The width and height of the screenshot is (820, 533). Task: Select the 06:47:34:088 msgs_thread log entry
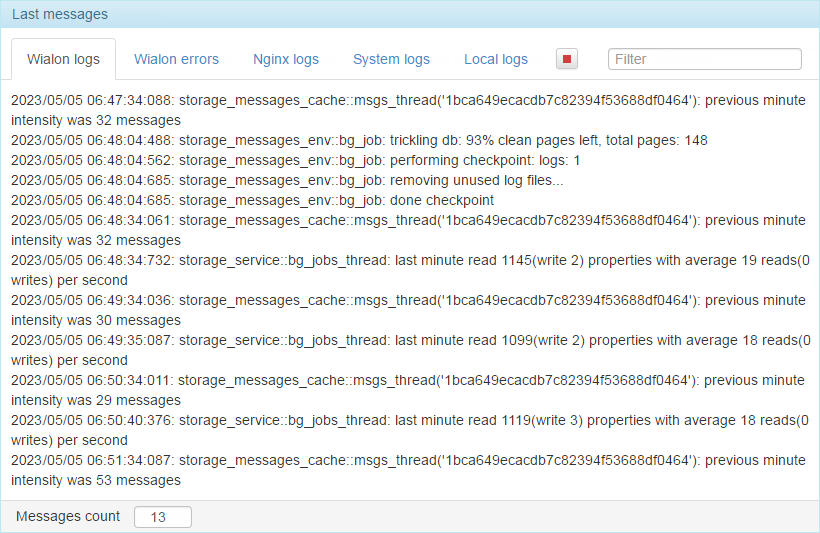[x=408, y=110]
